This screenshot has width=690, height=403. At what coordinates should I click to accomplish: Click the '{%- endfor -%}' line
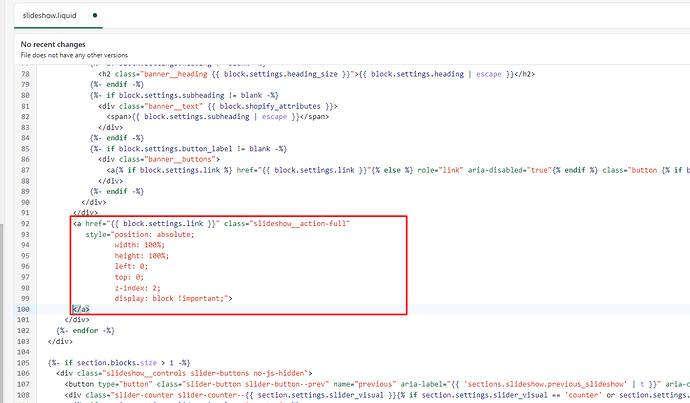coord(85,330)
